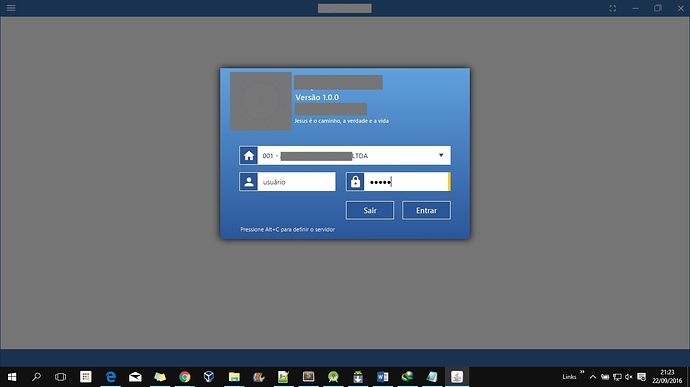
Task: Click the usuário input field
Action: (297, 182)
